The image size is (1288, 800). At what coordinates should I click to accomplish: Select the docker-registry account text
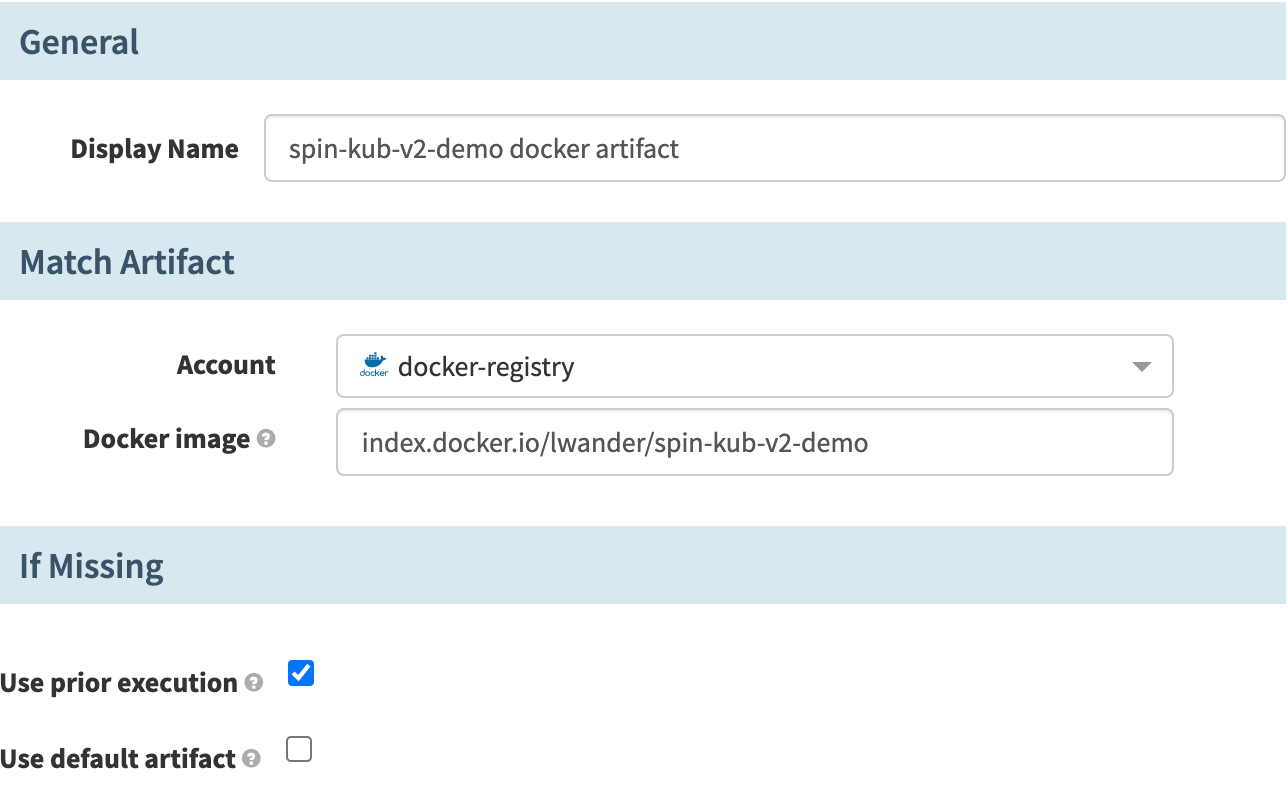[x=486, y=367]
